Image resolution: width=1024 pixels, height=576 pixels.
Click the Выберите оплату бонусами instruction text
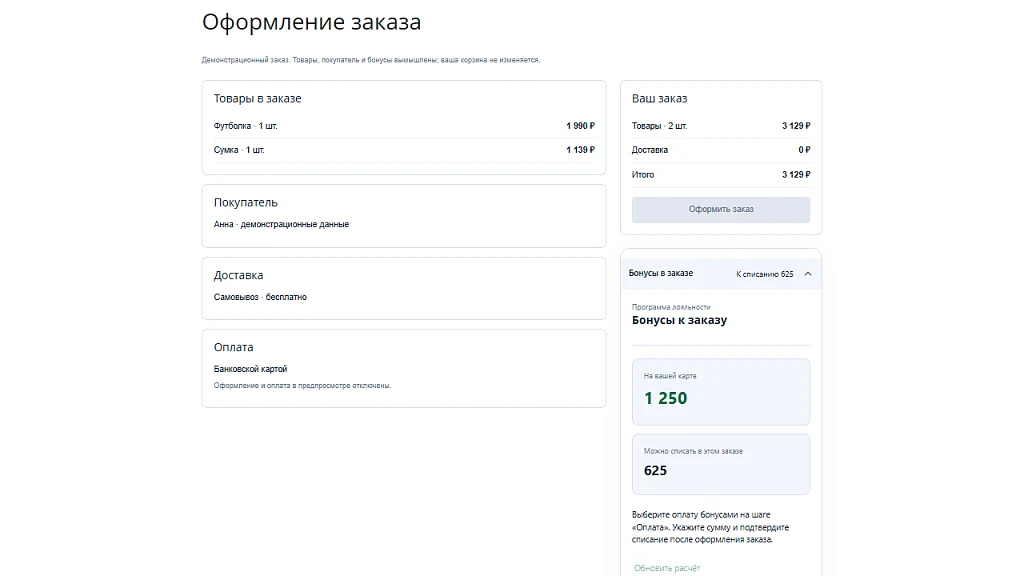tap(710, 527)
